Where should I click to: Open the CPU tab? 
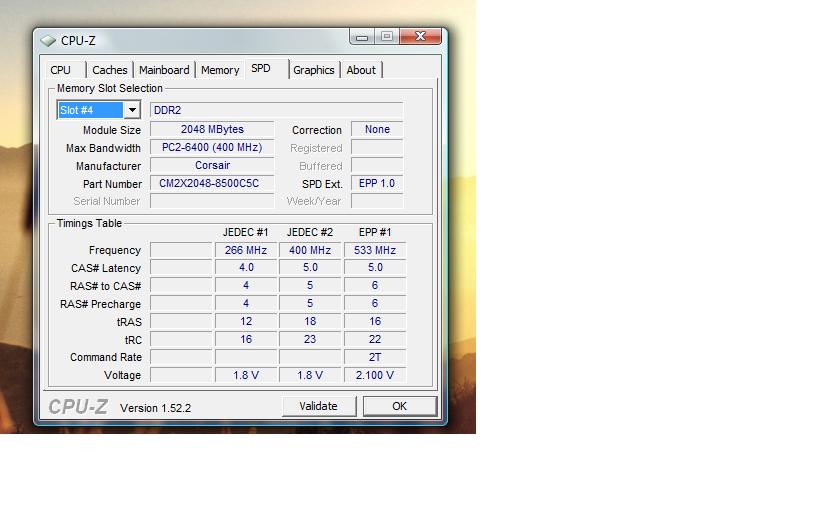click(65, 70)
